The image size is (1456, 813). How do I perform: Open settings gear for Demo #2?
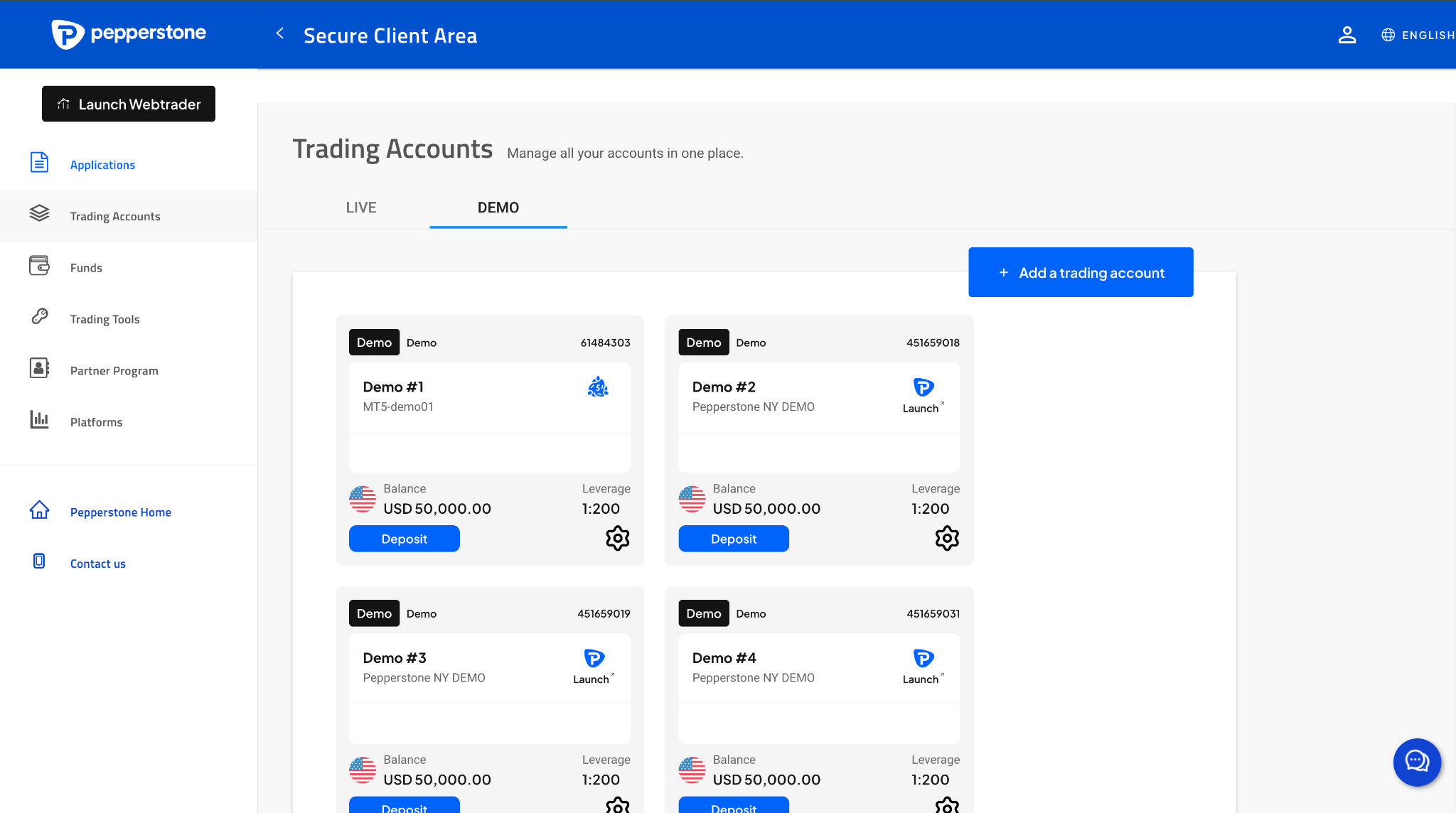click(947, 538)
